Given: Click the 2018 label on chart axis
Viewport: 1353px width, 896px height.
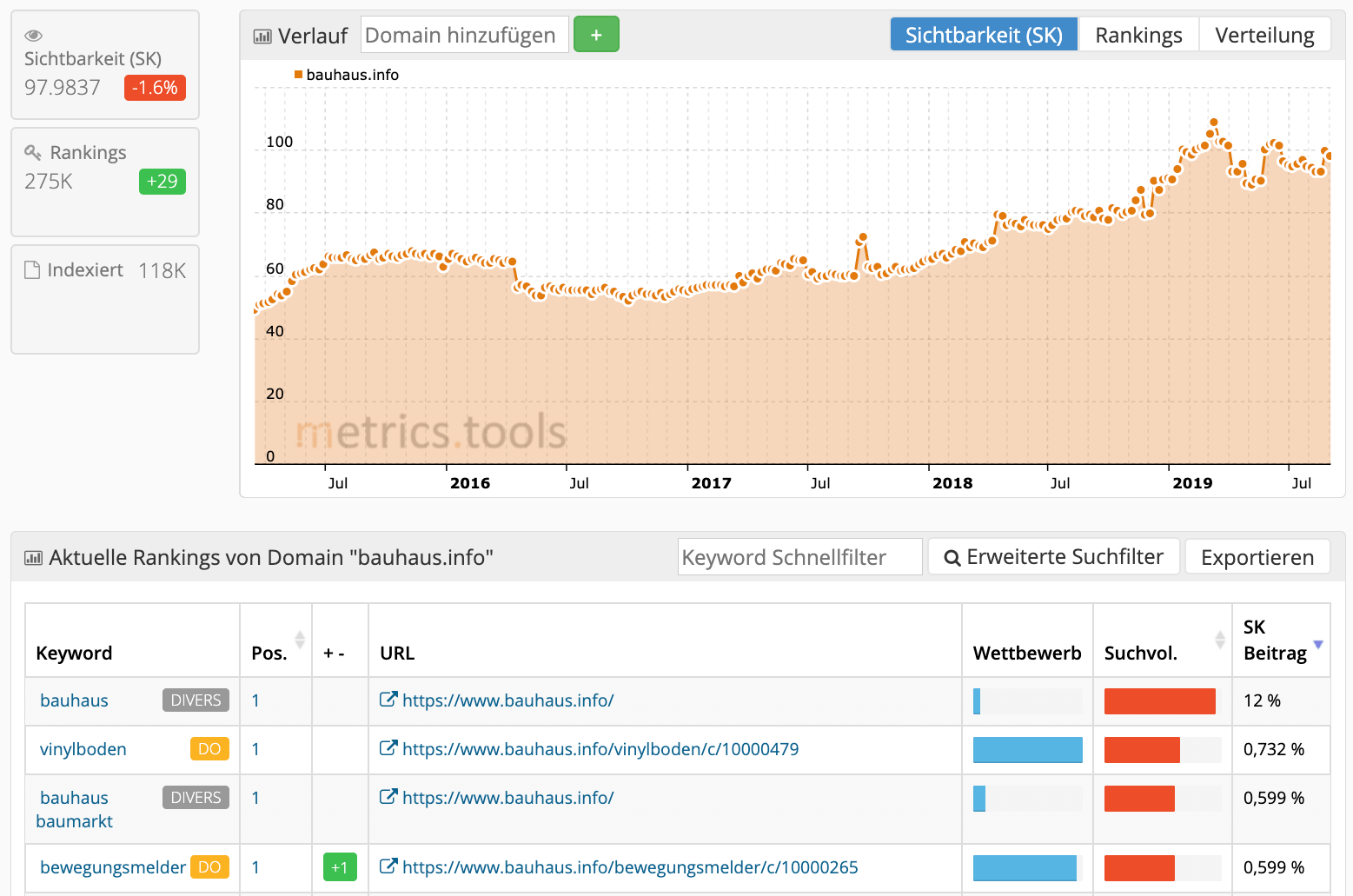Looking at the screenshot, I should click(x=952, y=483).
